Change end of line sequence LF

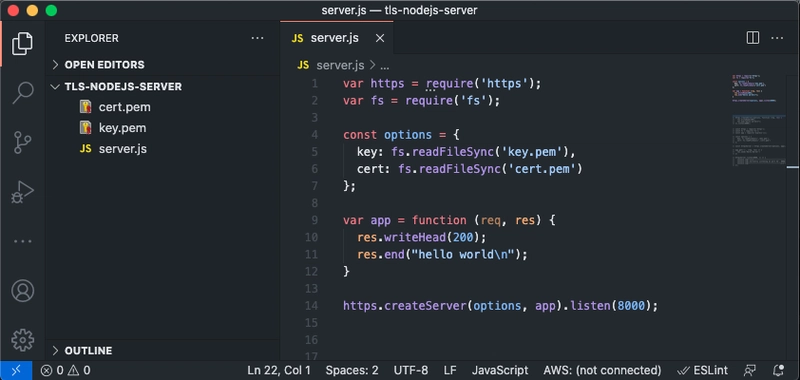coord(450,370)
